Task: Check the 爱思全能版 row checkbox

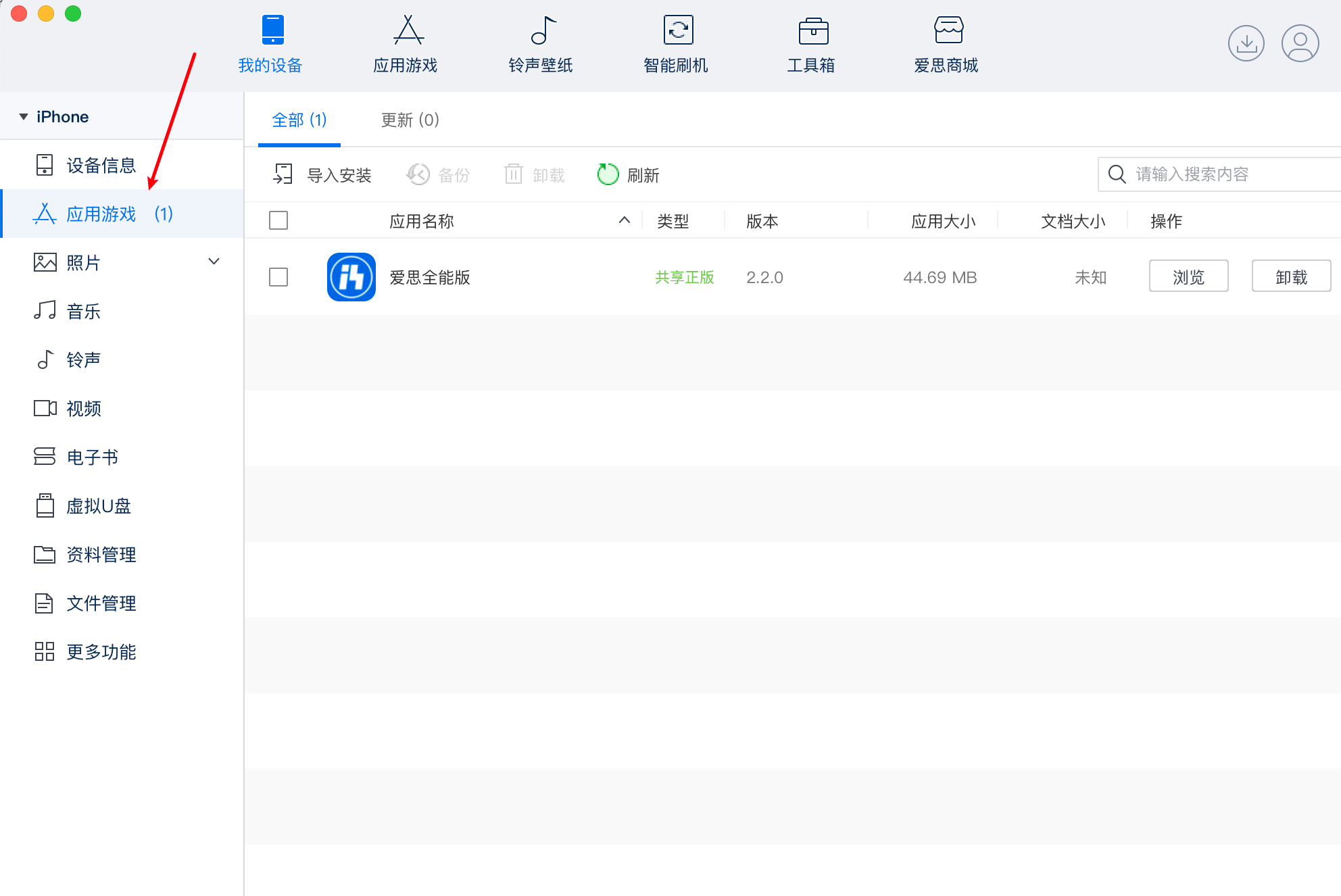Action: click(278, 277)
